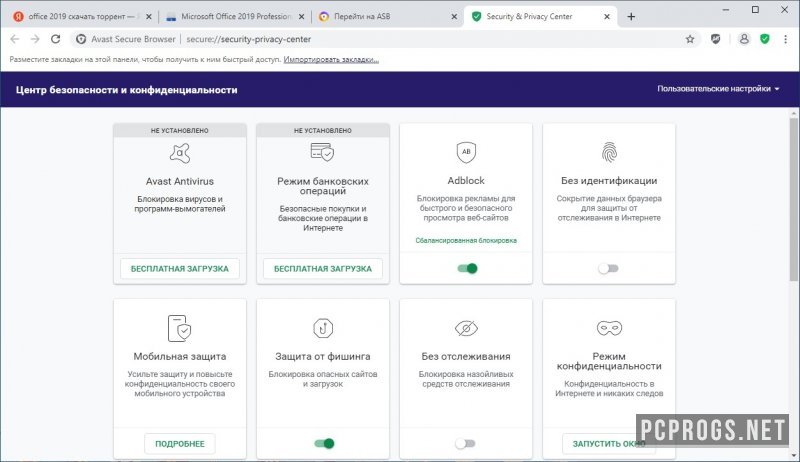Click the Mobile protection phone icon

(179, 328)
